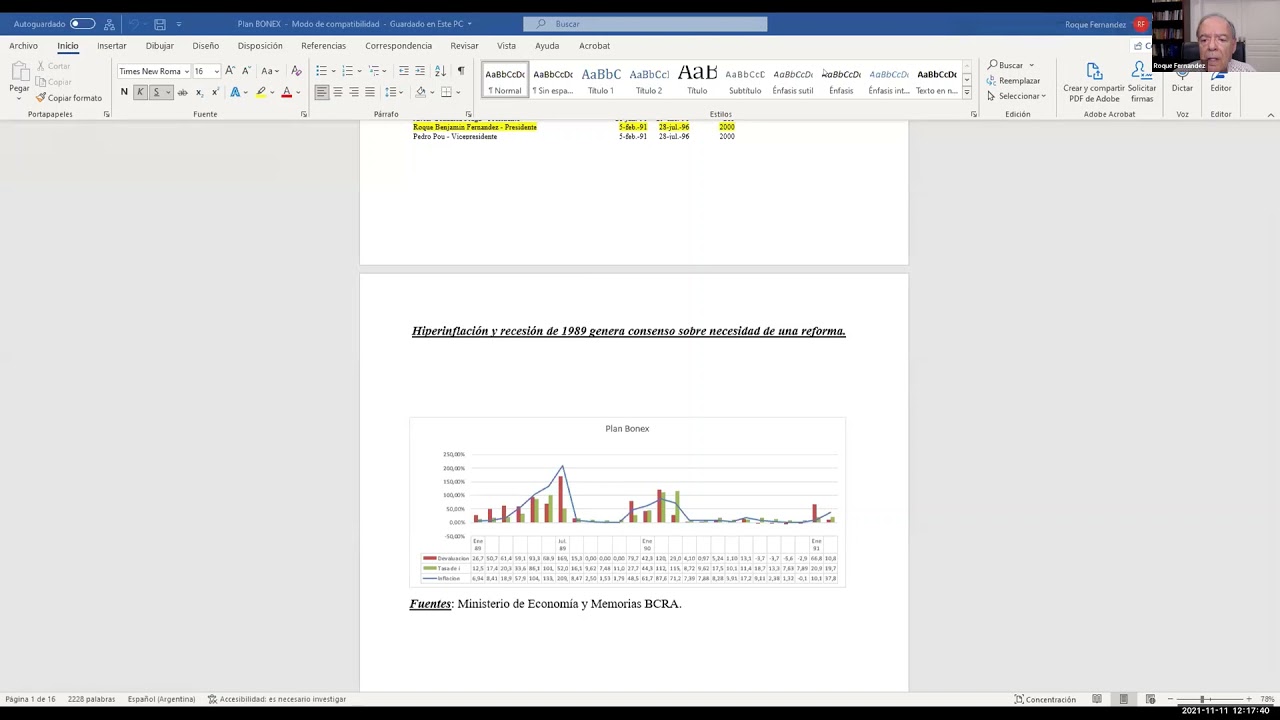This screenshot has height=720, width=1280.
Task: Align text left
Action: [321, 92]
